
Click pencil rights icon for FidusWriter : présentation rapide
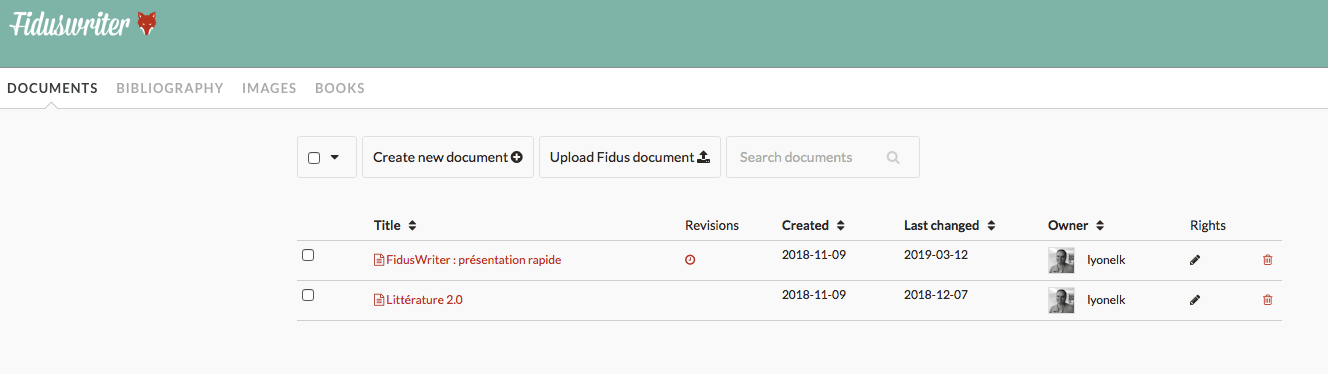[x=1195, y=260]
